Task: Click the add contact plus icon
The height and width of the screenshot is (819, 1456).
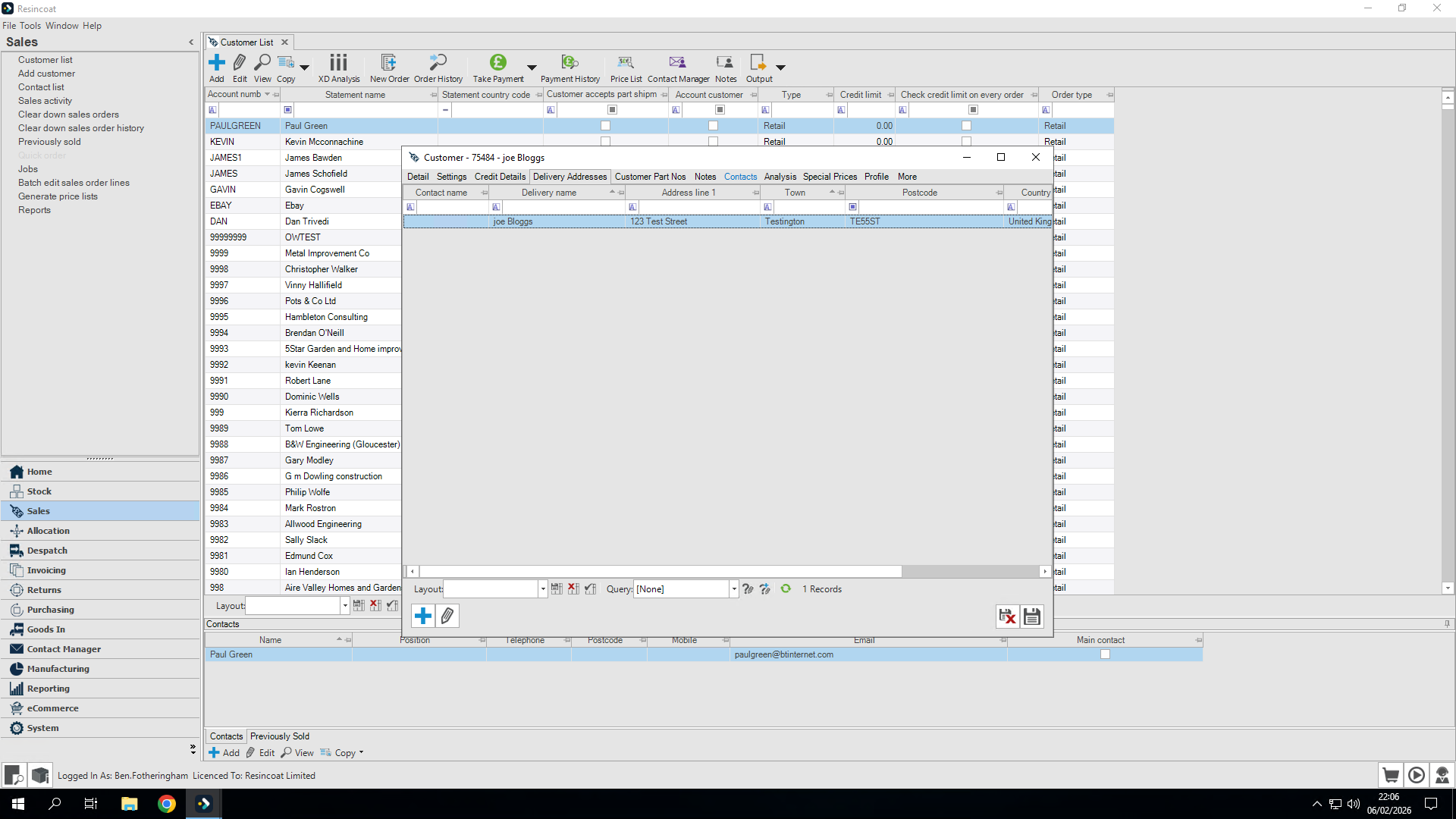Action: [x=422, y=616]
